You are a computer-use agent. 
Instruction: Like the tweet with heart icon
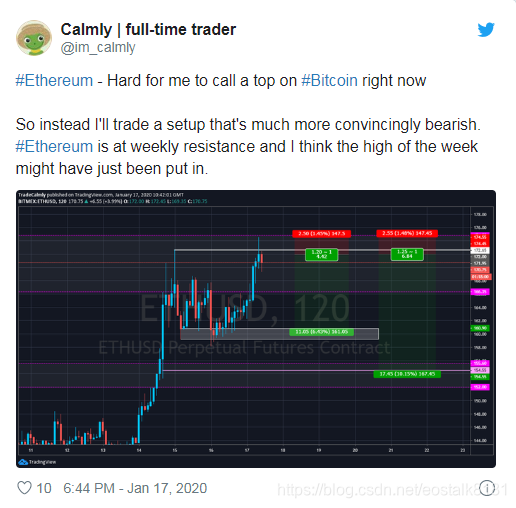(x=24, y=488)
